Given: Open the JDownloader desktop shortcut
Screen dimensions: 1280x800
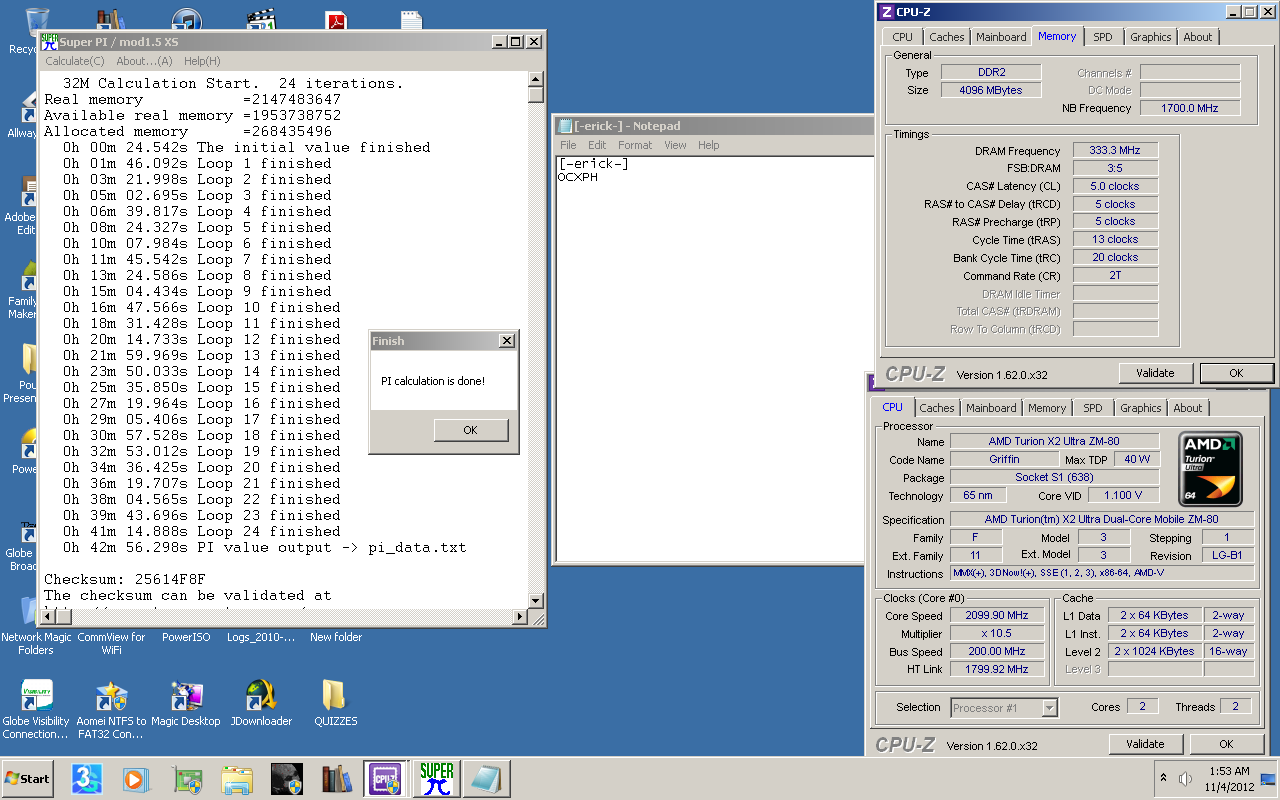Looking at the screenshot, I should [261, 704].
